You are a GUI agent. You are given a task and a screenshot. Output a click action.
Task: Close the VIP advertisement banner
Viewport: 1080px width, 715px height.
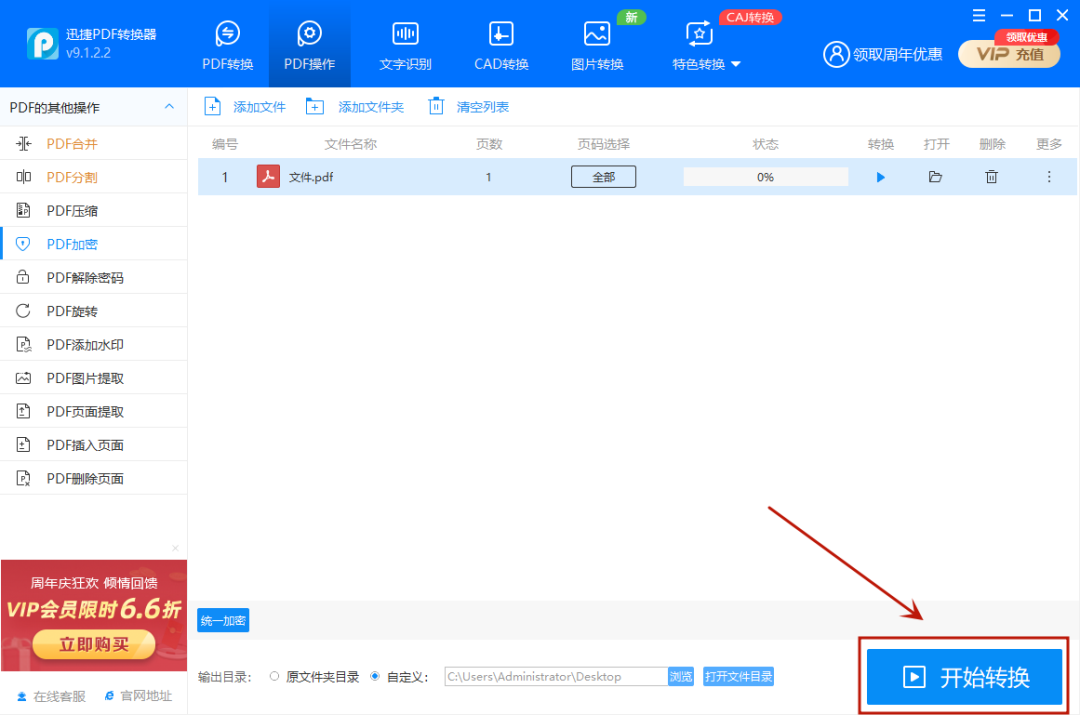(175, 548)
